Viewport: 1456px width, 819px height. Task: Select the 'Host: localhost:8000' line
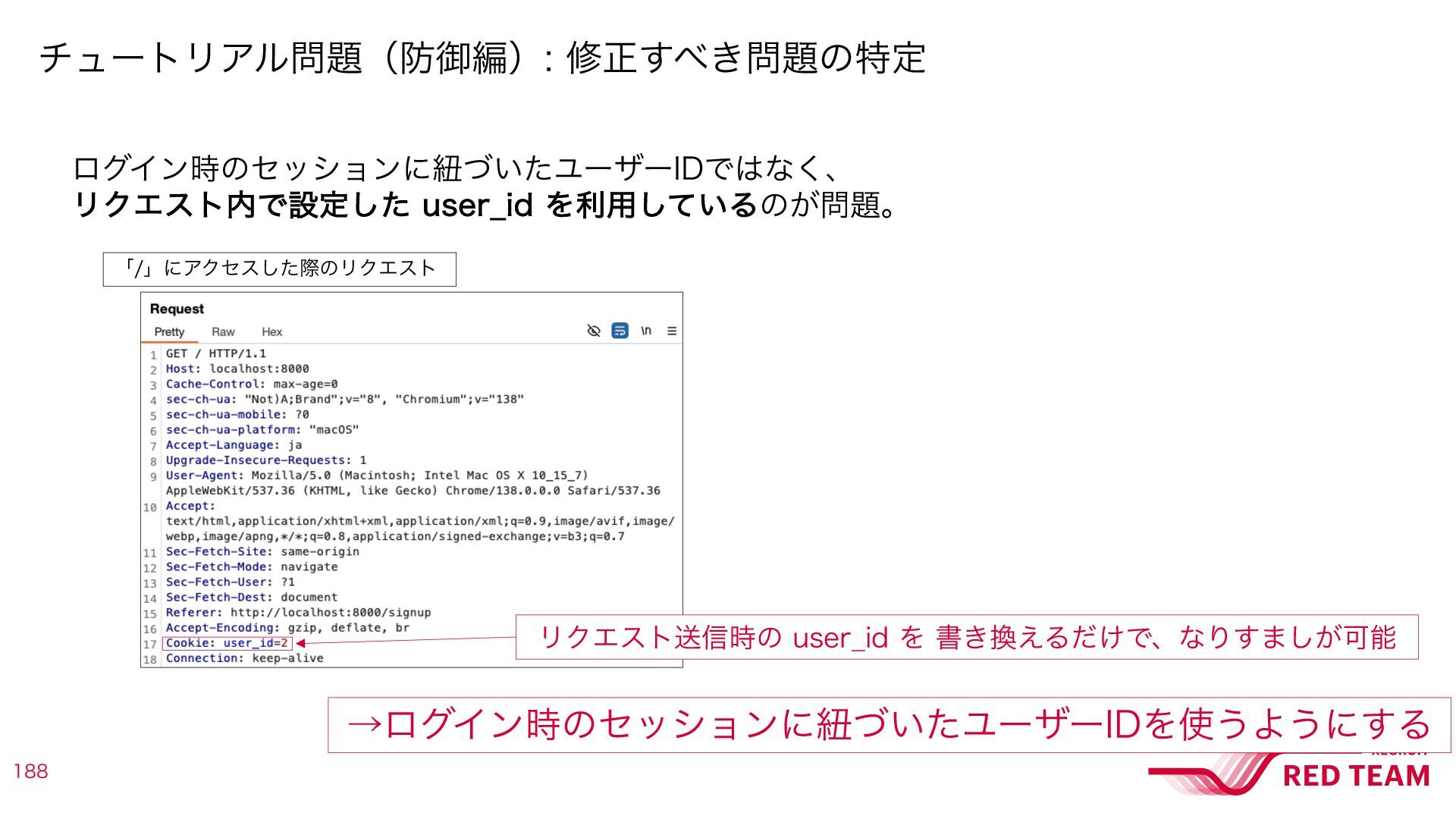pos(237,369)
